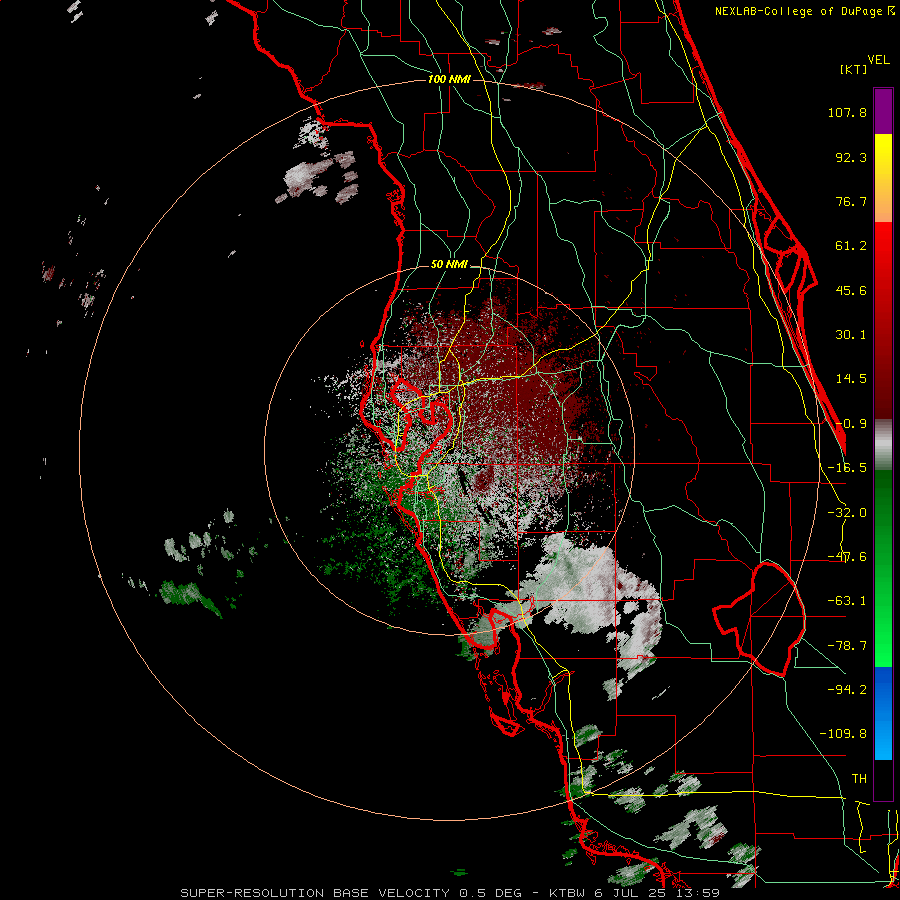Click the TH legend label
Viewport: 900px width, 900px height.
(x=859, y=778)
